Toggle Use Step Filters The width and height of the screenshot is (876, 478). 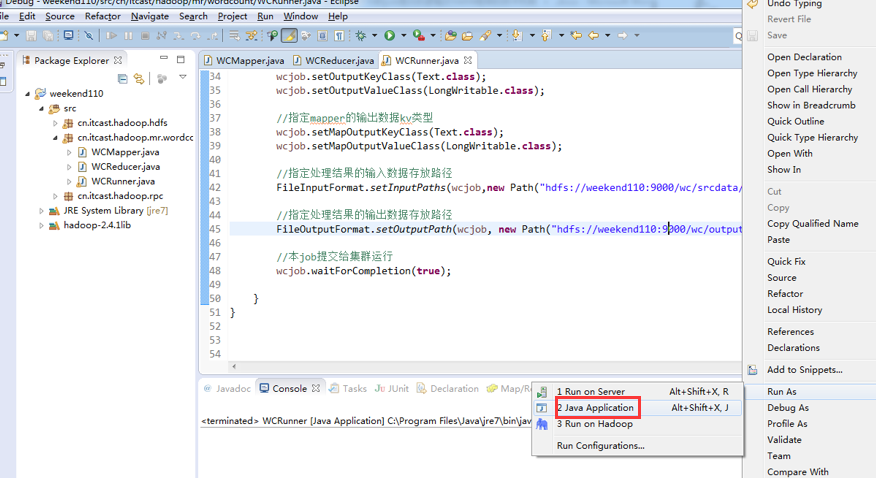pos(252,36)
